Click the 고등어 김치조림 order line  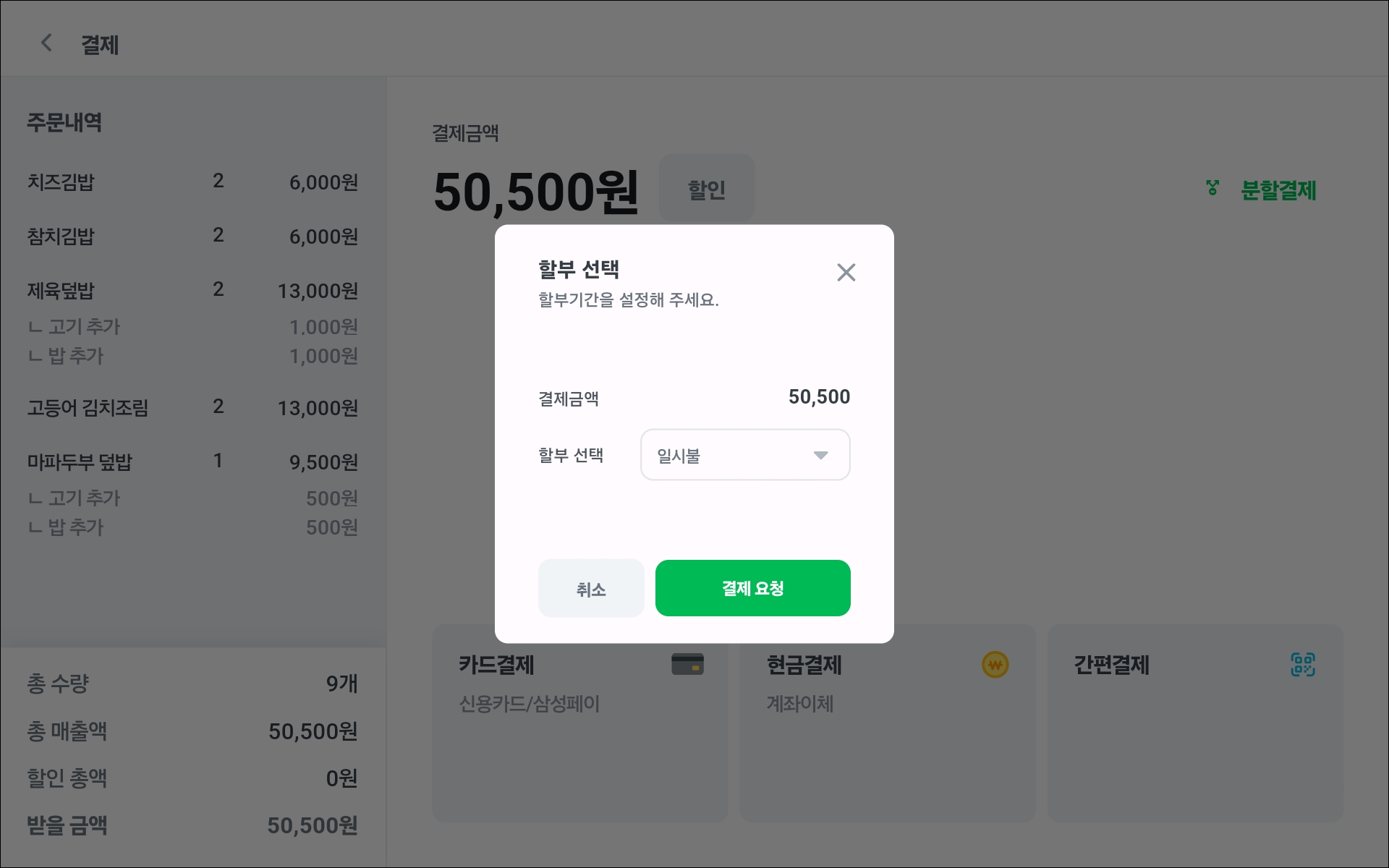192,408
